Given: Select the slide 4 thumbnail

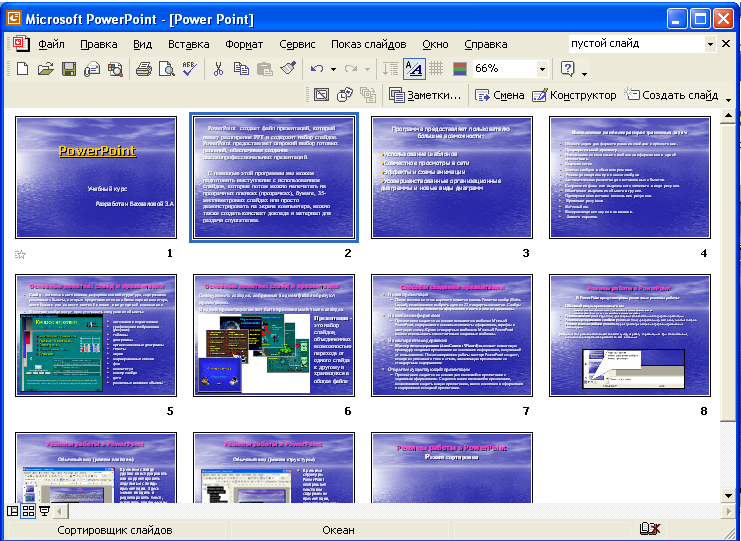Looking at the screenshot, I should [x=630, y=177].
